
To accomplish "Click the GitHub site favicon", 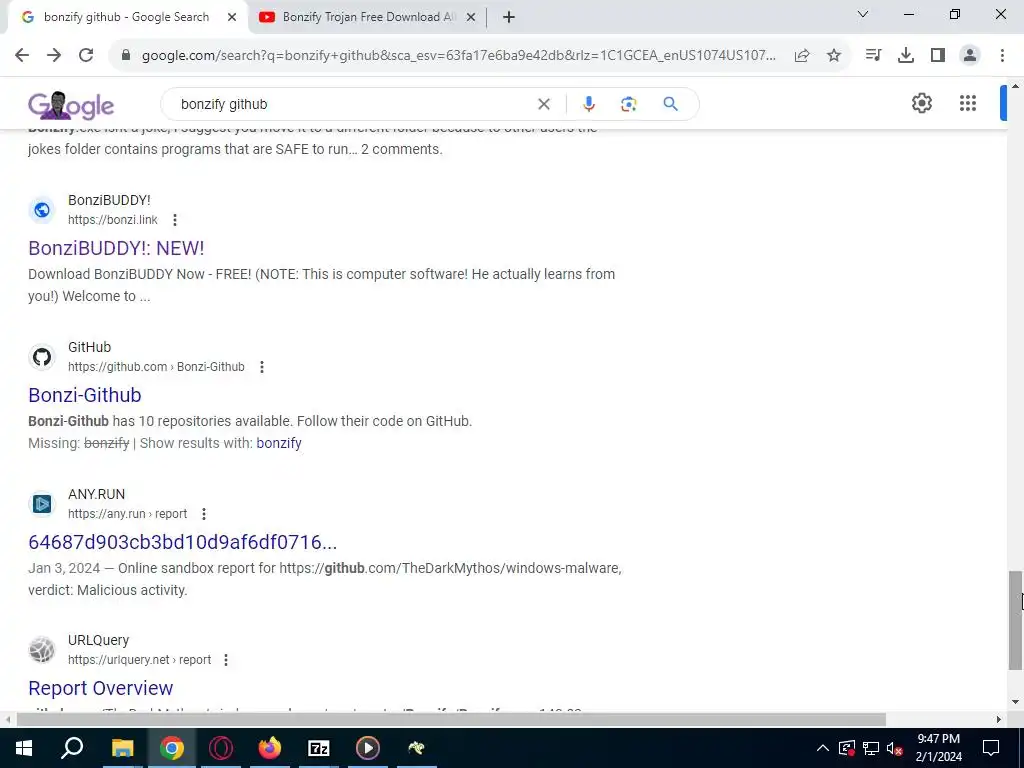I will click(42, 357).
